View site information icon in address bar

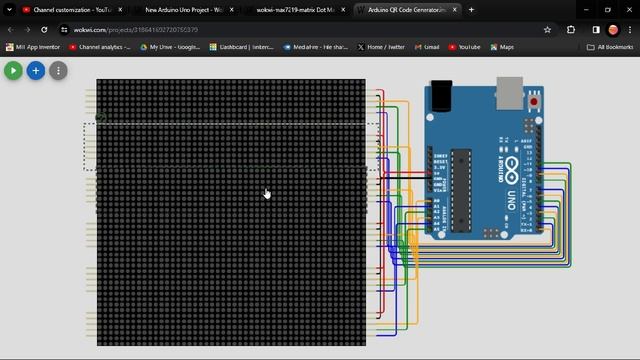(x=64, y=30)
